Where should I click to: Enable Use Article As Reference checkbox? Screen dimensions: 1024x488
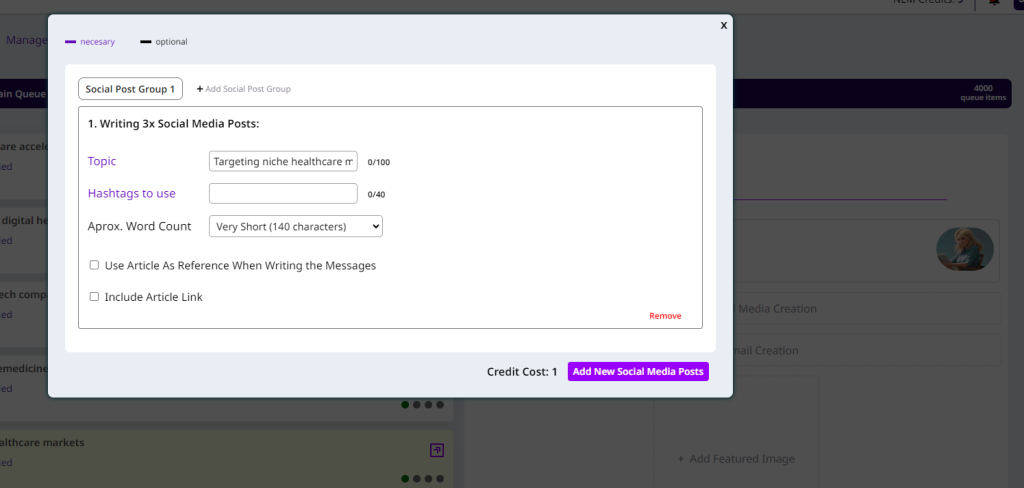(x=94, y=266)
